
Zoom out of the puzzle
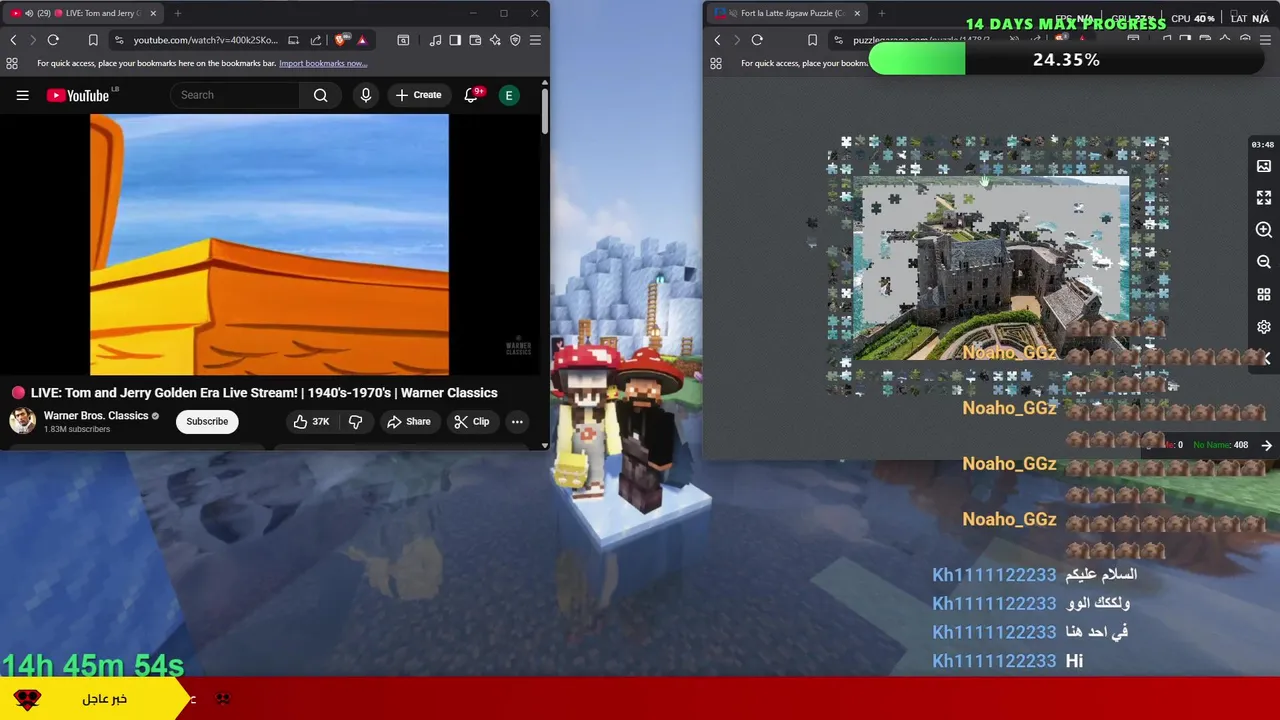point(1264,262)
